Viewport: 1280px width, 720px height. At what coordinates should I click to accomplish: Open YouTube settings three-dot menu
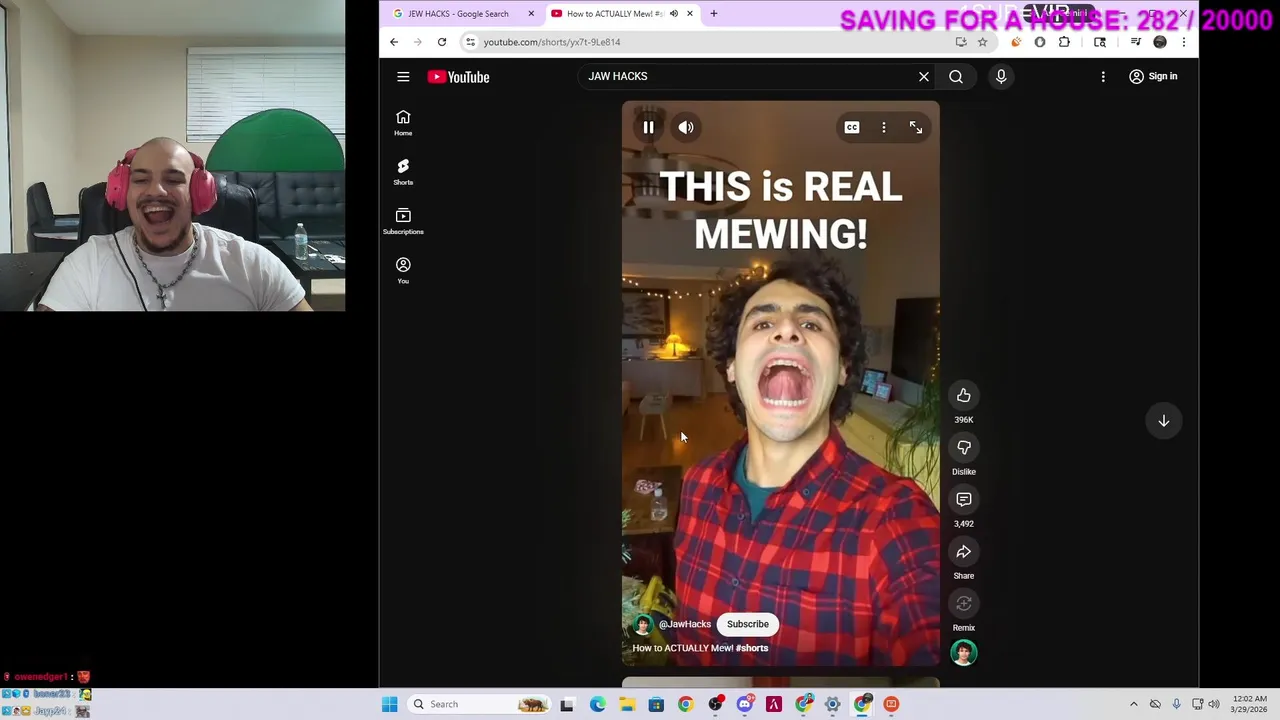point(1103,76)
